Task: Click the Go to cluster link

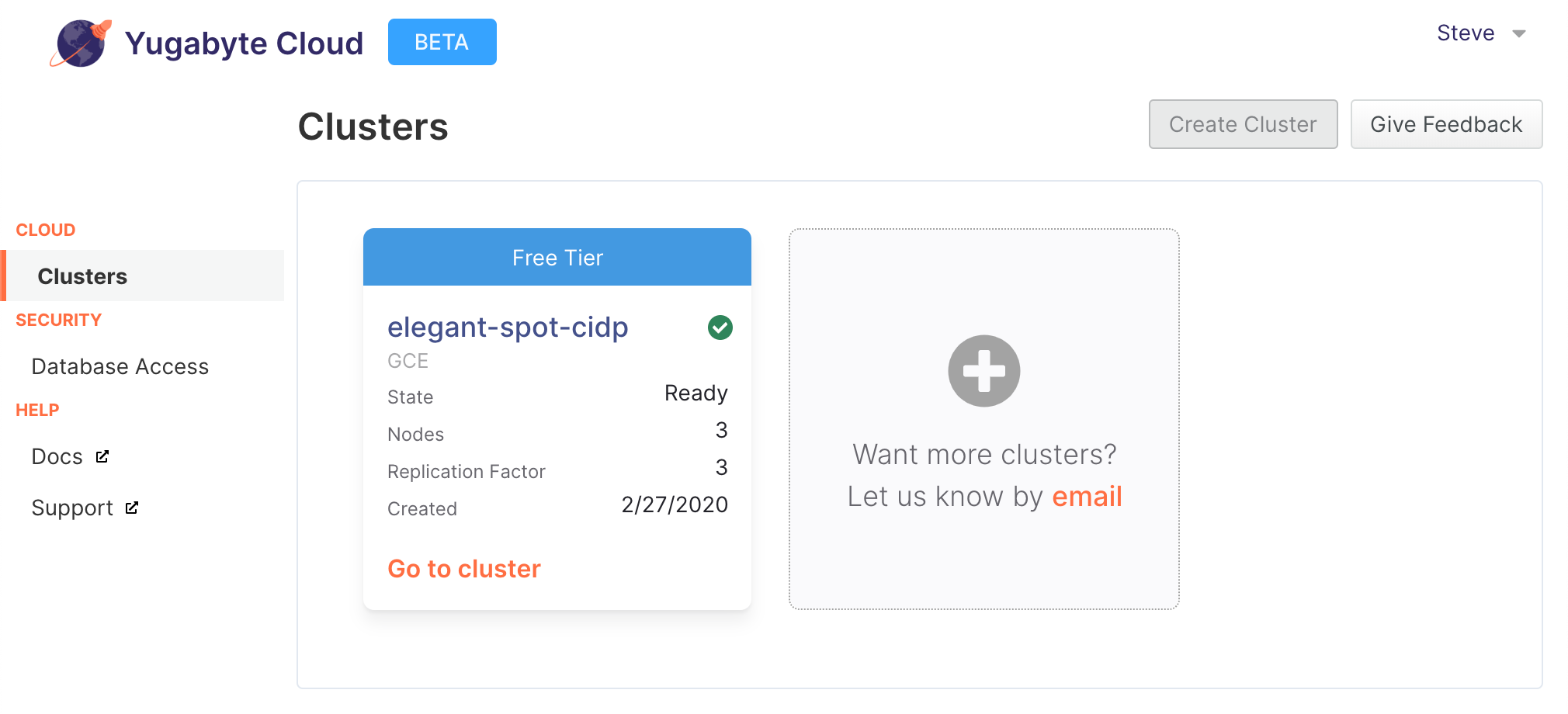Action: (464, 569)
